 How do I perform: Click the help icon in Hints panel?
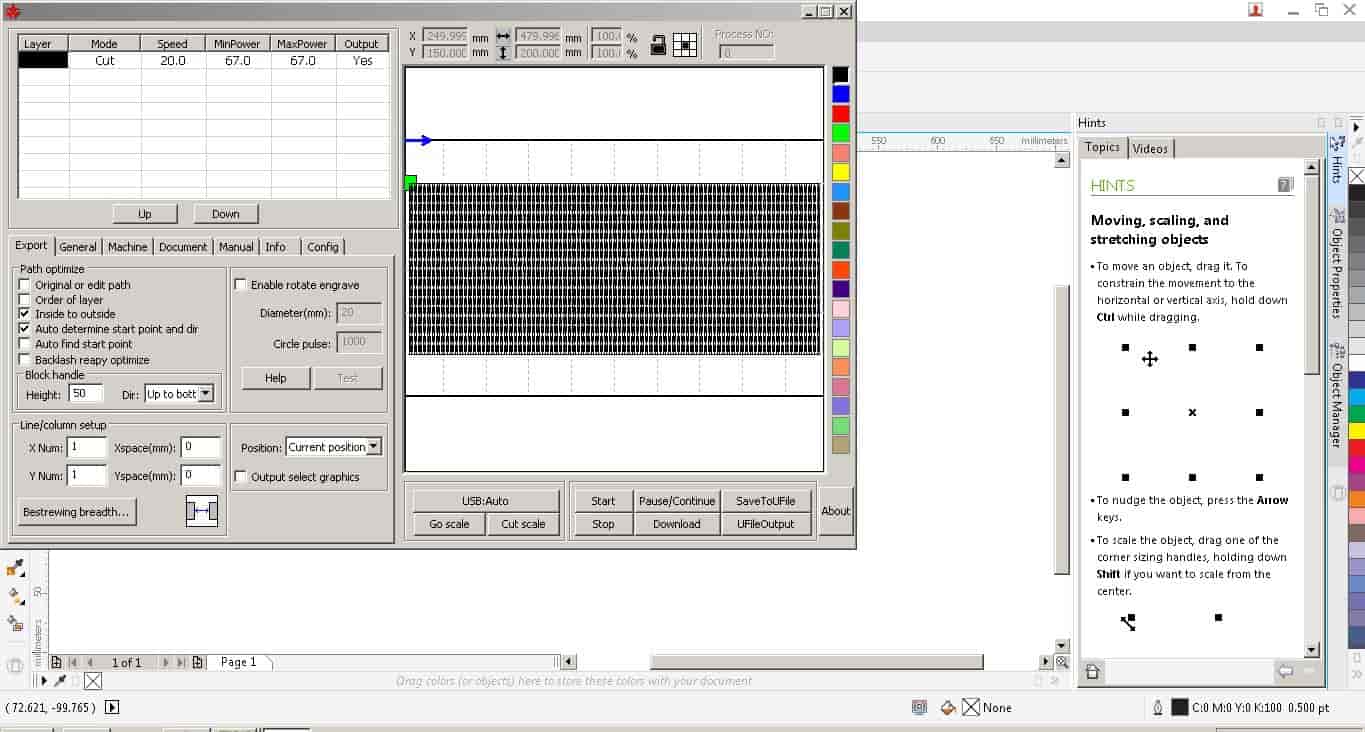[1285, 185]
